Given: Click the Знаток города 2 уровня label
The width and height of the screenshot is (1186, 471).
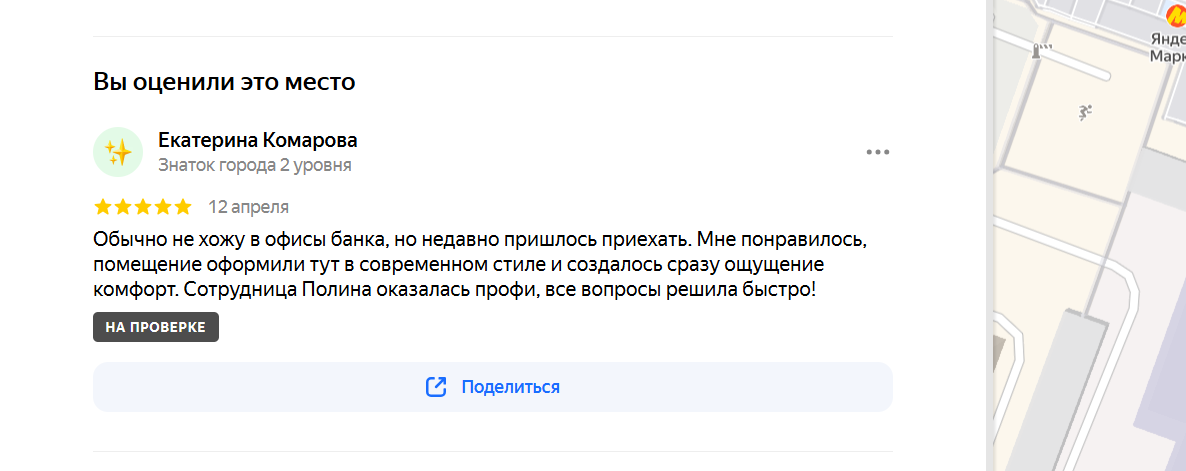Looking at the screenshot, I should pyautogui.click(x=255, y=165).
